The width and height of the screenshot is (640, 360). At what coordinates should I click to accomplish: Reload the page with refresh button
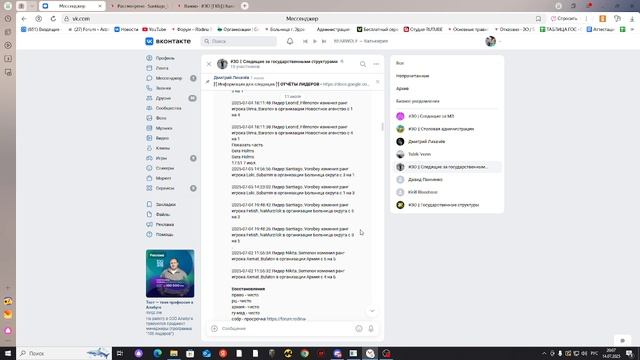coord(53,19)
